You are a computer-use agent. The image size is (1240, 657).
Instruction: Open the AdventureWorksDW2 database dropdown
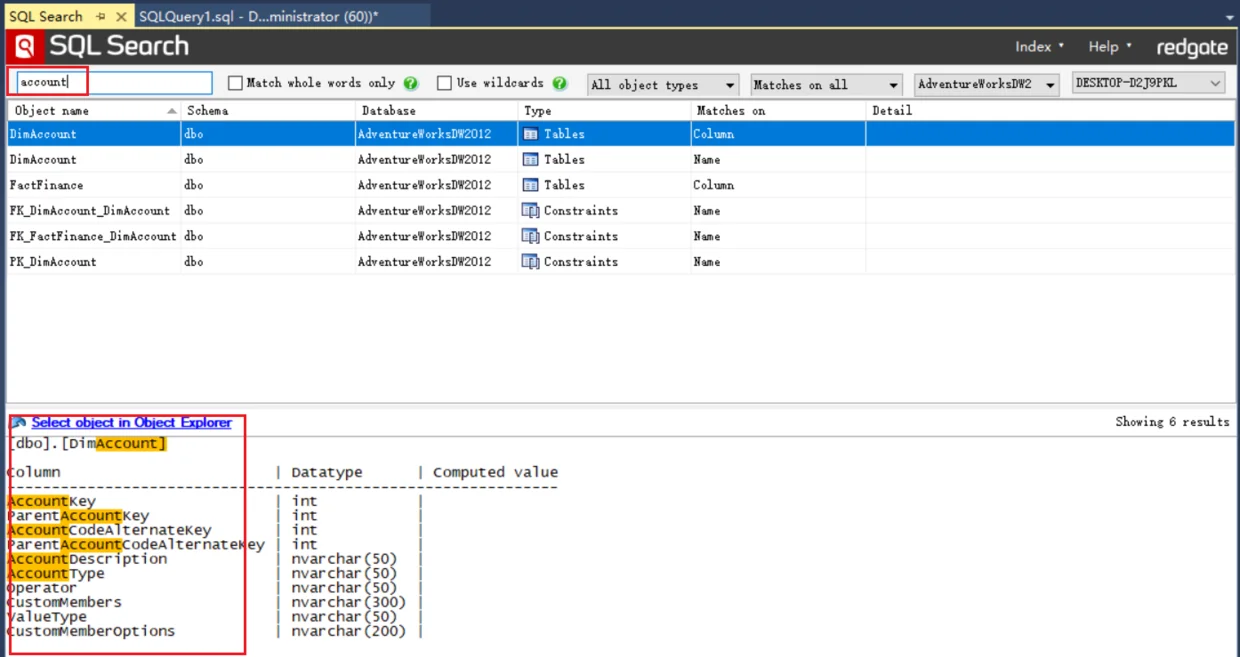tap(987, 85)
